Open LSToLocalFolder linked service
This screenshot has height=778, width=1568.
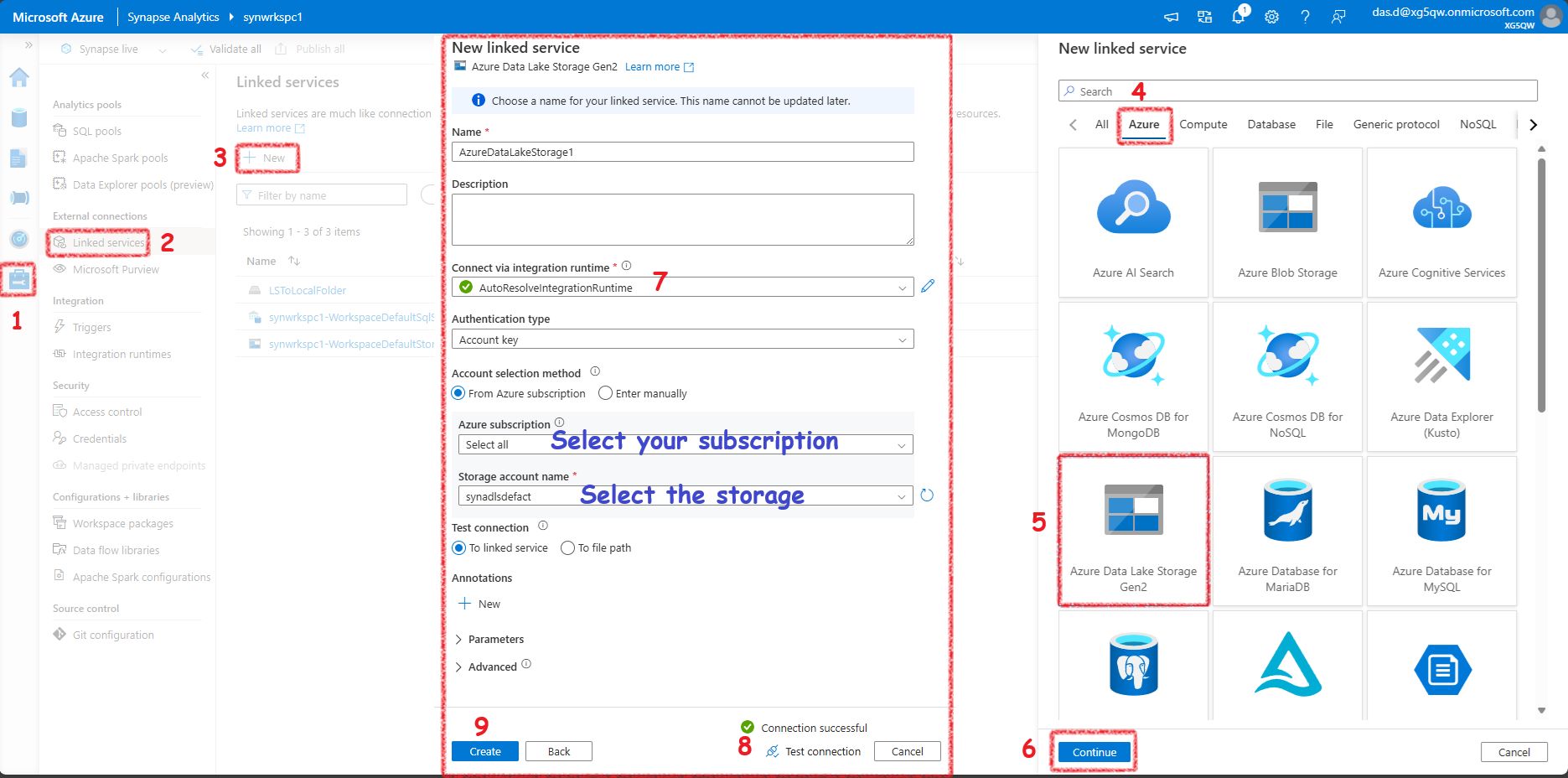pos(308,290)
